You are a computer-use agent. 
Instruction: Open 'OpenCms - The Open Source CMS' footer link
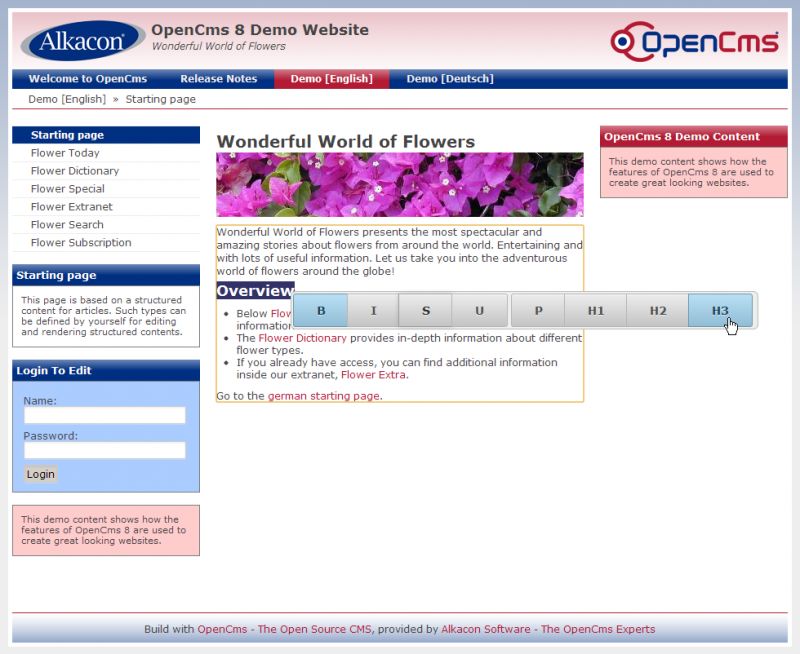tap(284, 630)
